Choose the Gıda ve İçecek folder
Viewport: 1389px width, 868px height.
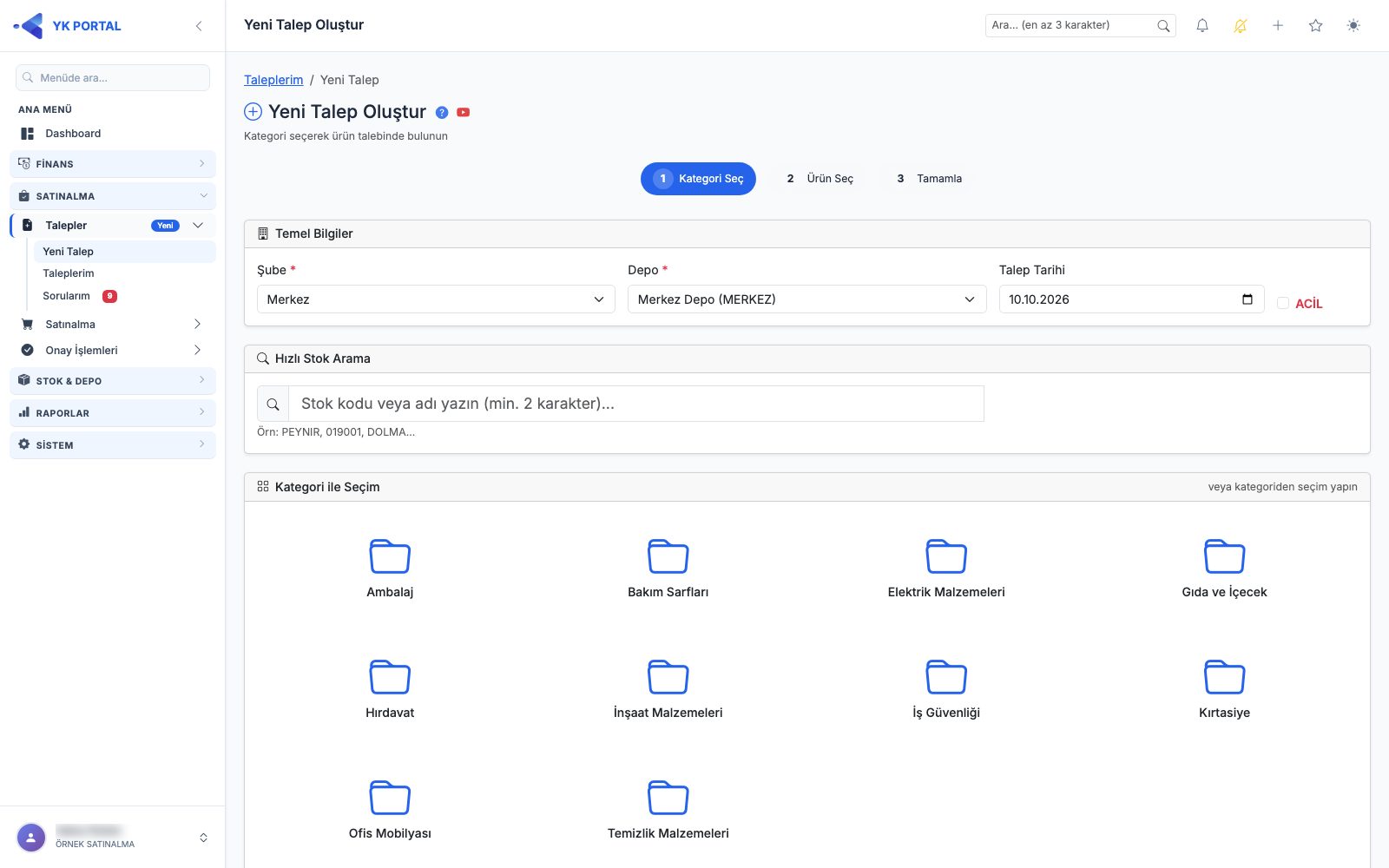pos(1224,569)
